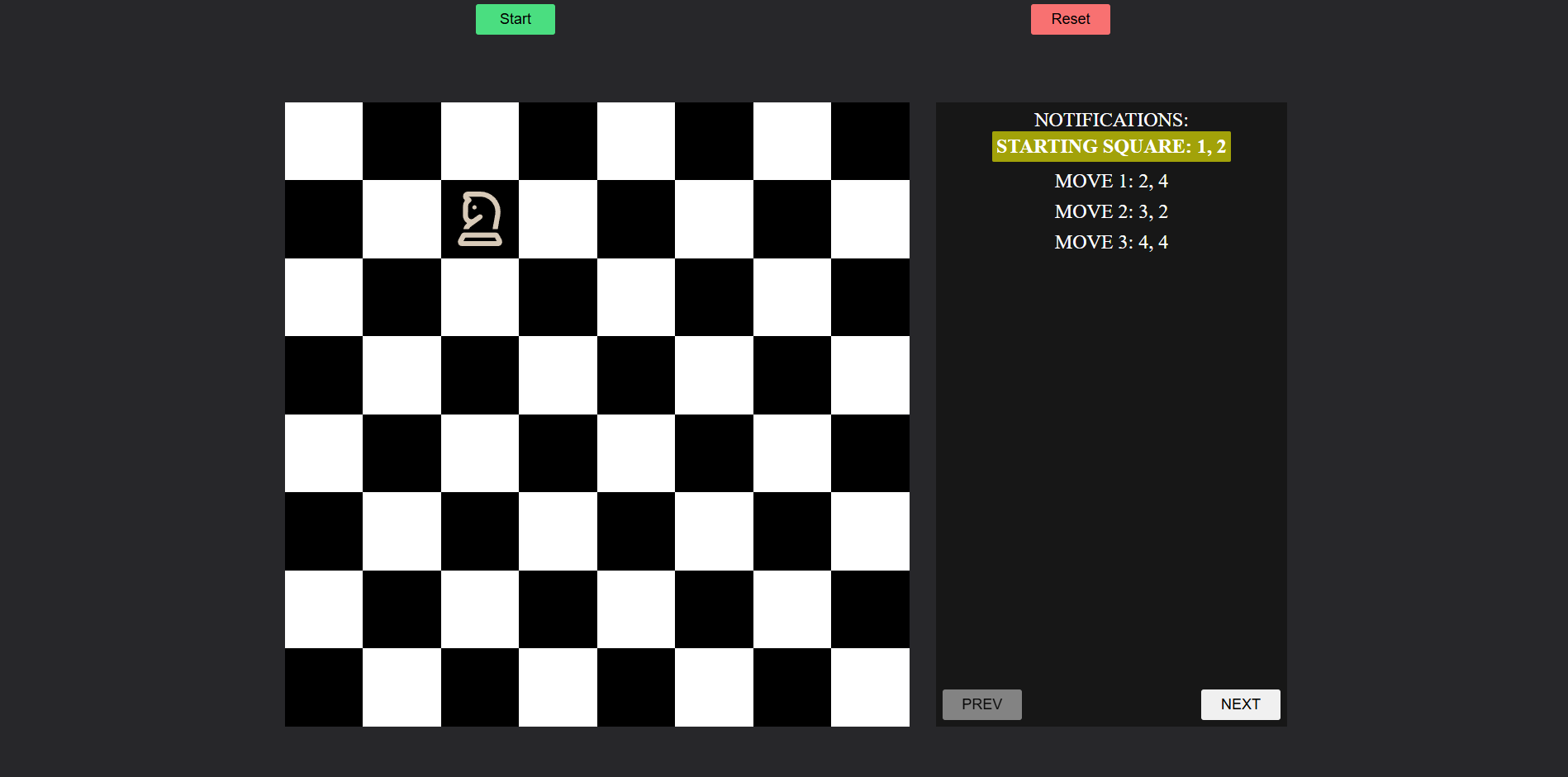Select the MOVE 2: 3, 2 entry
This screenshot has height=777, width=1568.
1110,211
